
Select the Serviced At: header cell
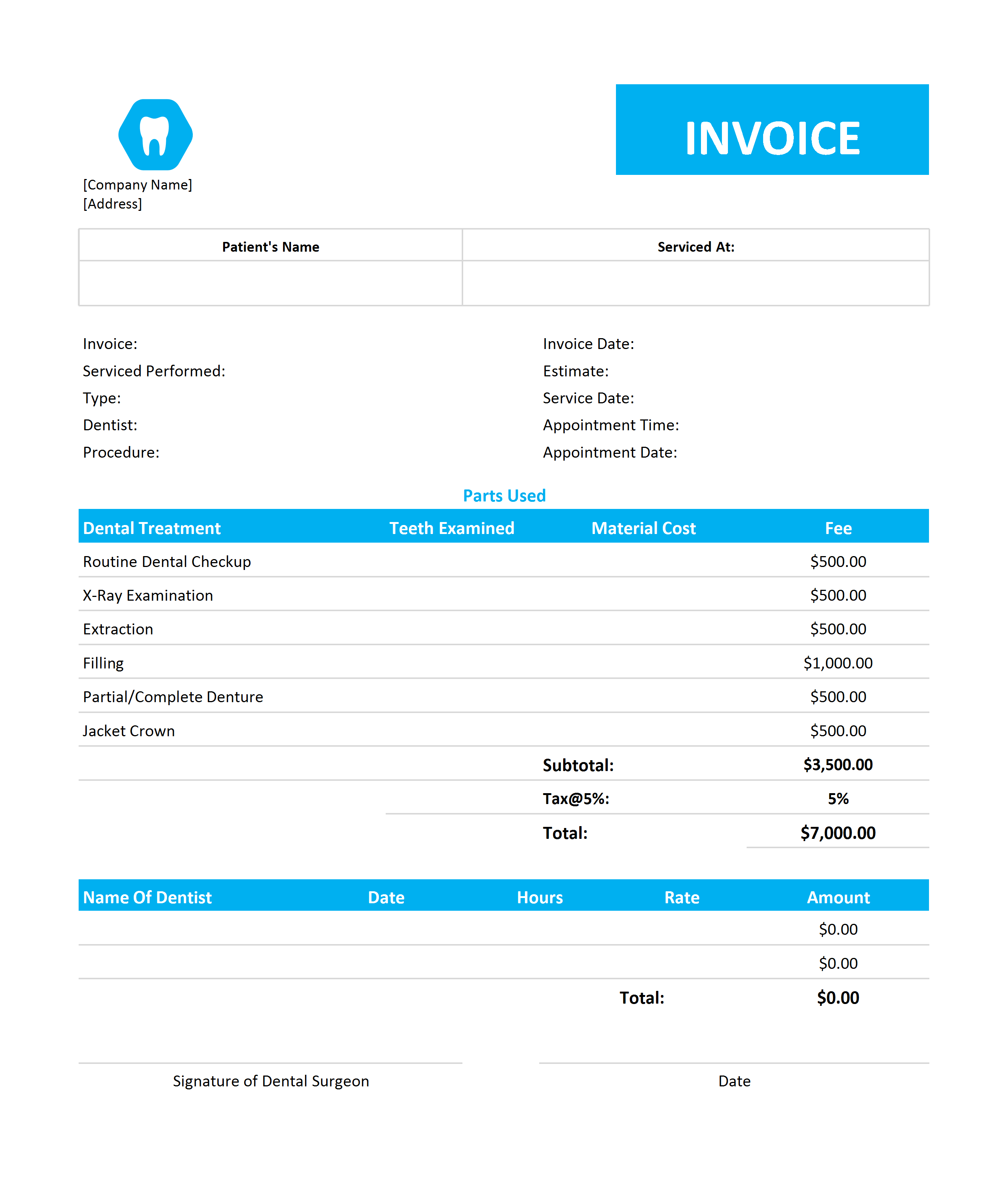696,245
